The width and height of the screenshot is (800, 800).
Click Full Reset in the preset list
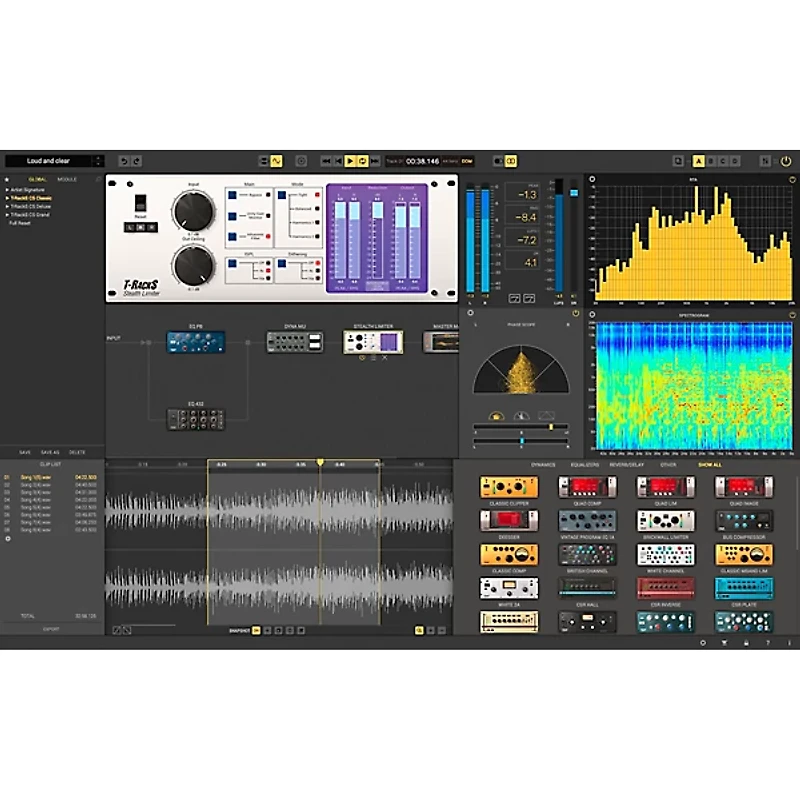pyautogui.click(x=22, y=223)
